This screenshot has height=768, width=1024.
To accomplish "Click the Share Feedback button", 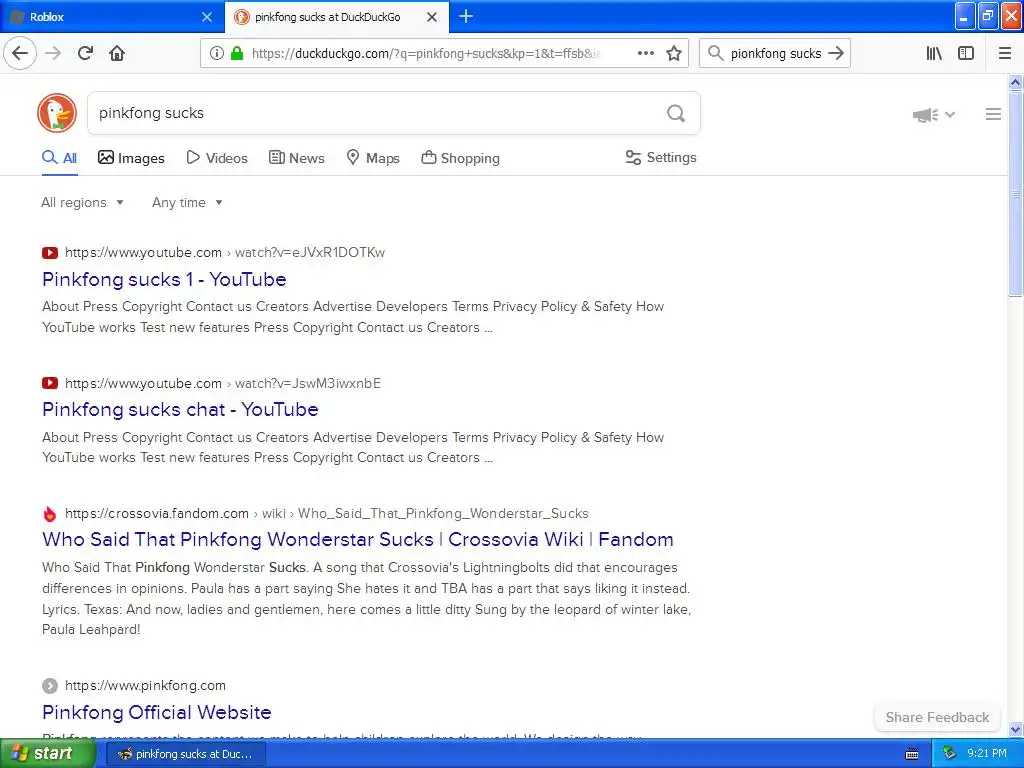I will click(937, 717).
